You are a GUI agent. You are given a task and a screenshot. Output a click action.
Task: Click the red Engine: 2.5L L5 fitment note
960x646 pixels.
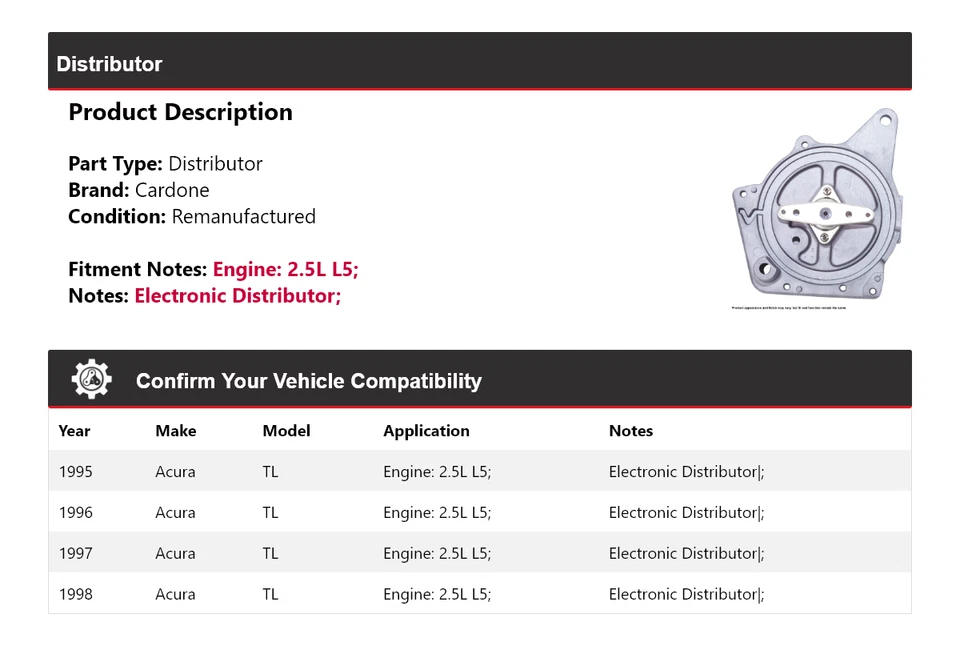click(285, 269)
